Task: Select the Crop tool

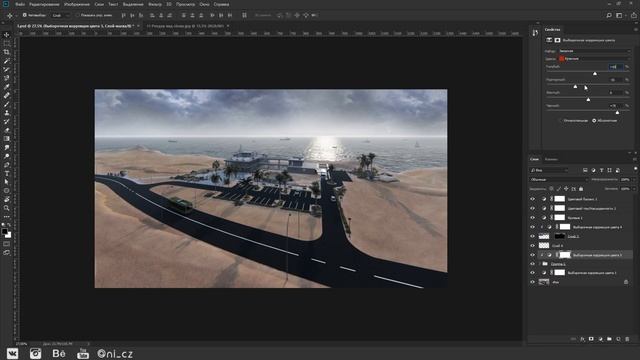Action: click(7, 52)
